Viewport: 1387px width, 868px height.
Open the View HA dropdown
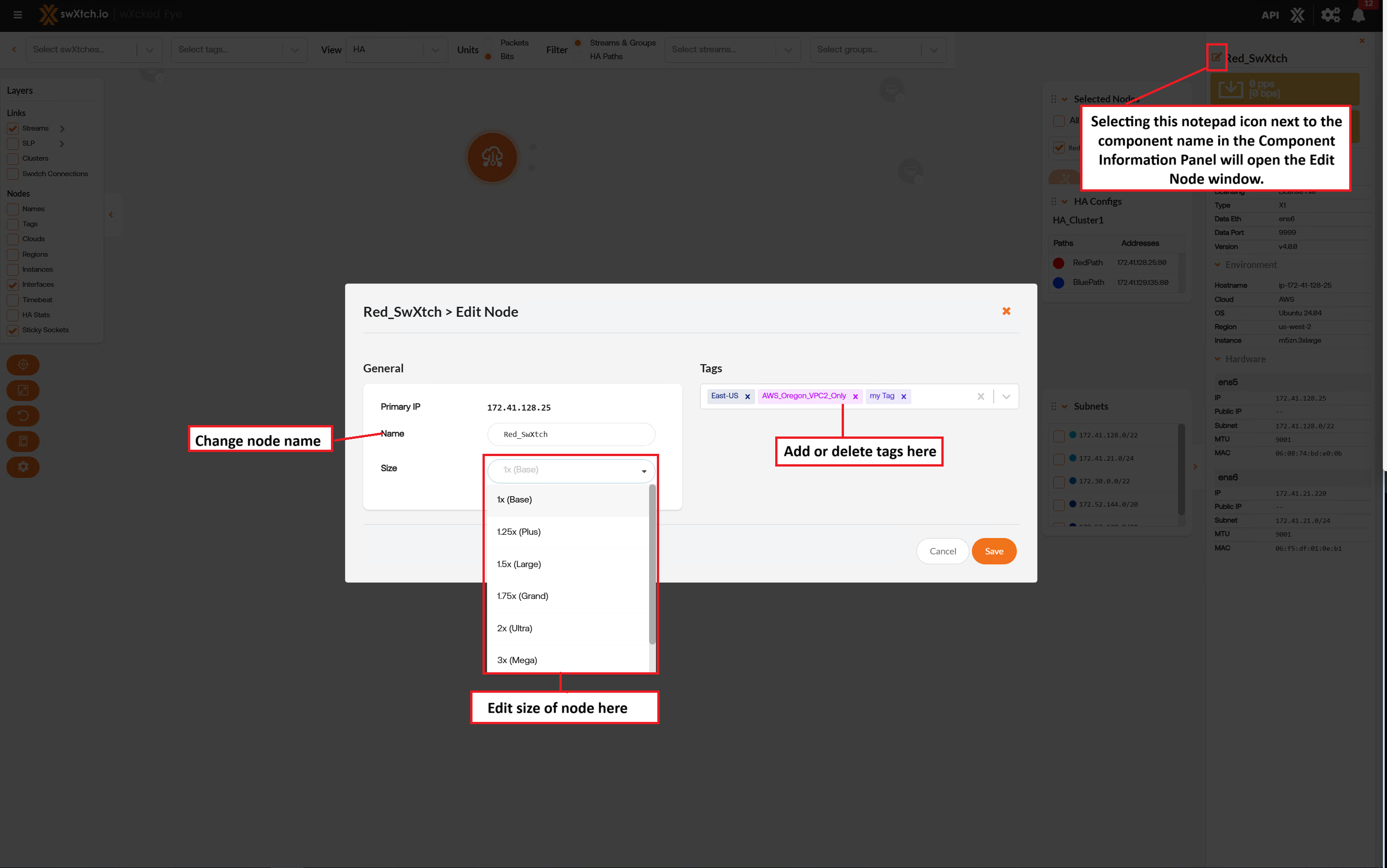(x=396, y=50)
